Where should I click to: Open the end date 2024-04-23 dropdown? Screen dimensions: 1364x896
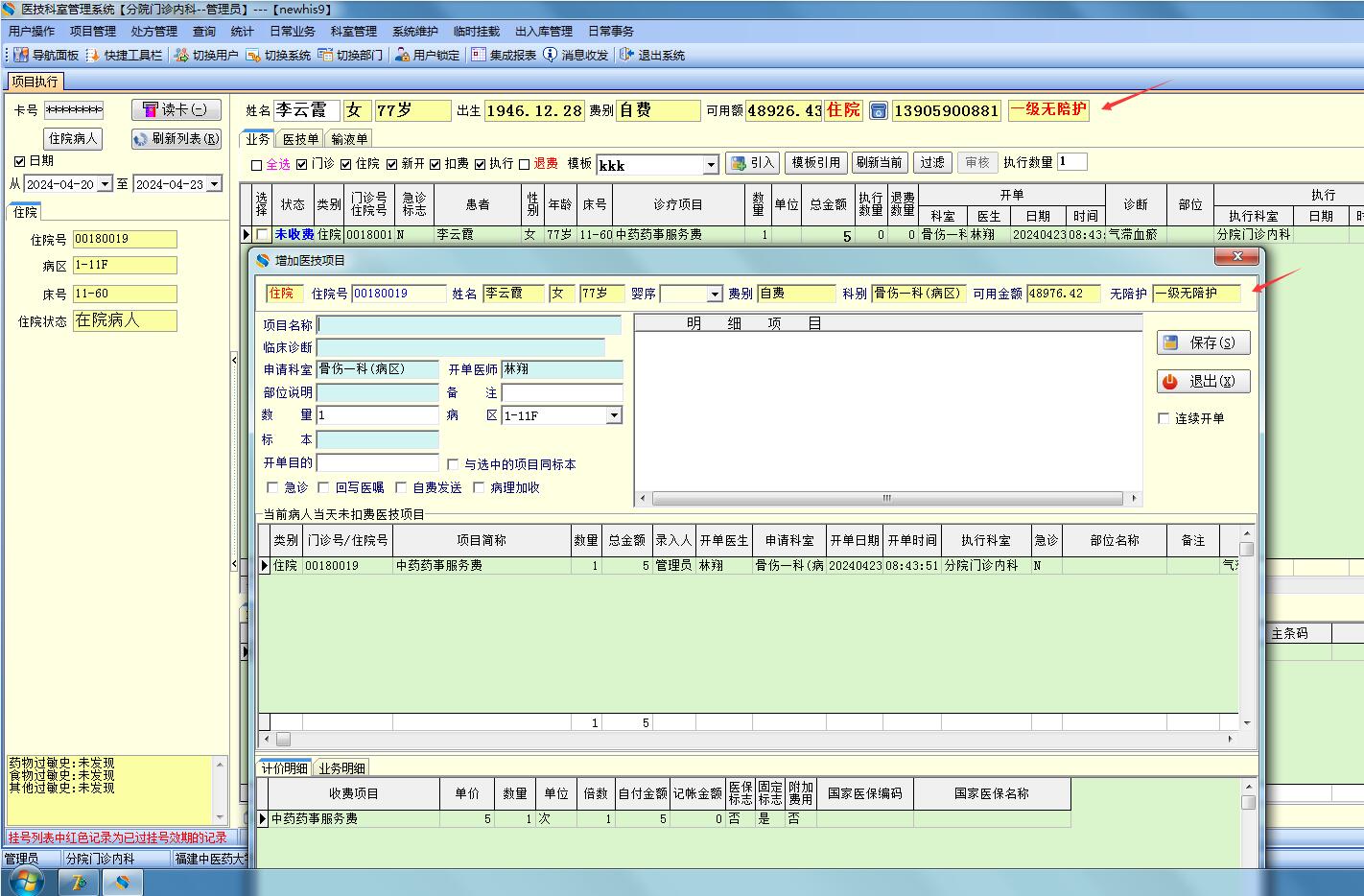point(215,184)
